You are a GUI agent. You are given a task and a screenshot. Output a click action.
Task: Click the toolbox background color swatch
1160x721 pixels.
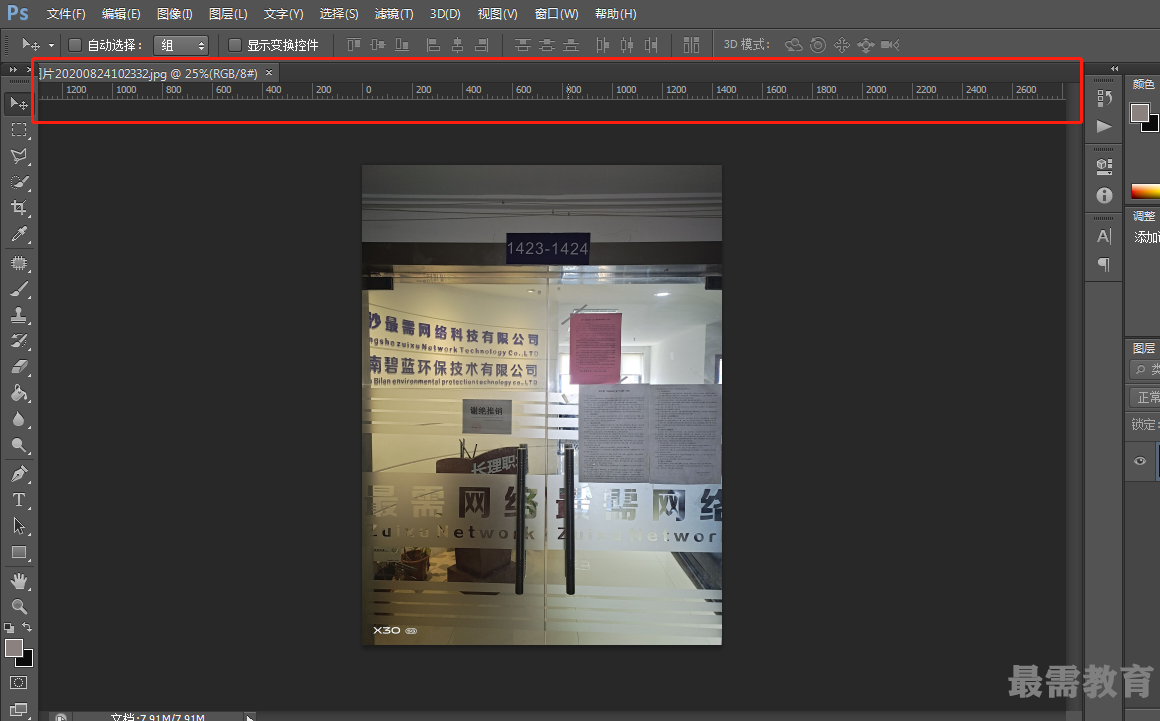[x=27, y=660]
